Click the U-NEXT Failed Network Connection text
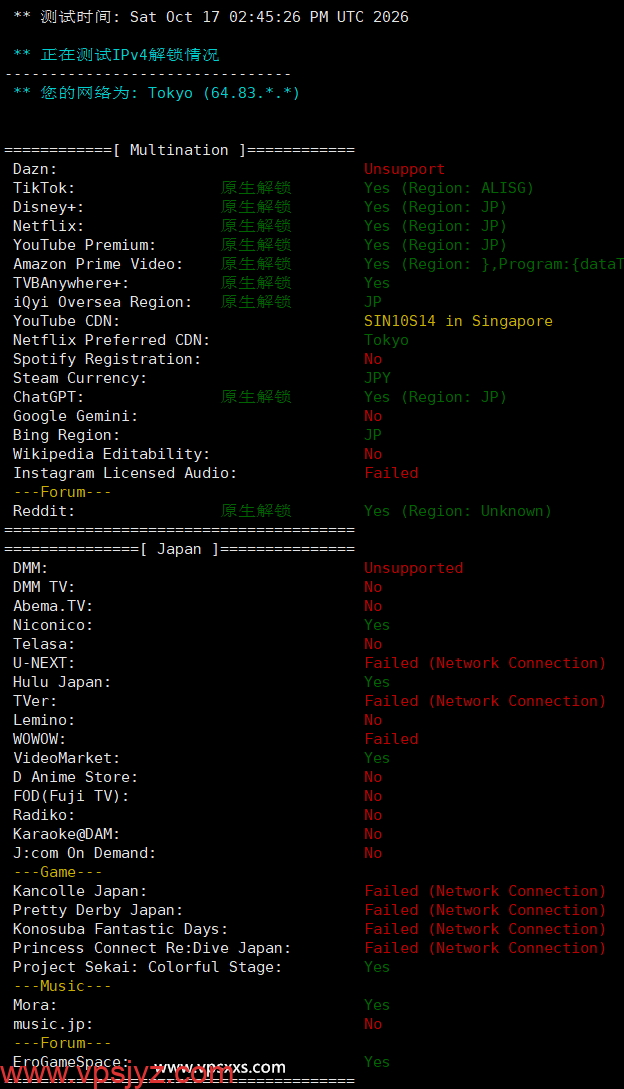 click(x=485, y=663)
